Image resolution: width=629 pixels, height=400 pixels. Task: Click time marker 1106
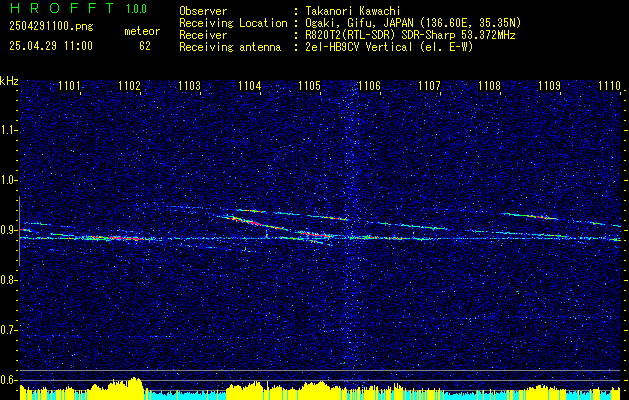(369, 85)
